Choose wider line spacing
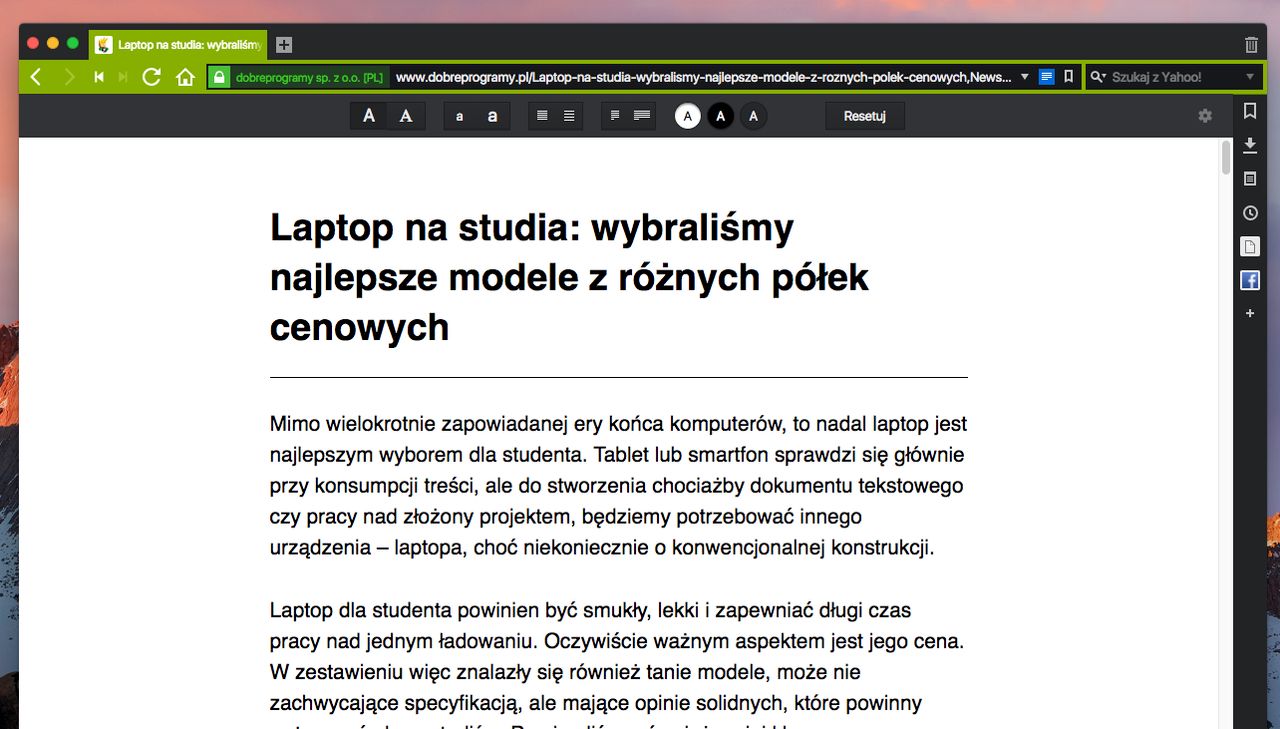Viewport: 1280px width, 729px height. coord(569,116)
